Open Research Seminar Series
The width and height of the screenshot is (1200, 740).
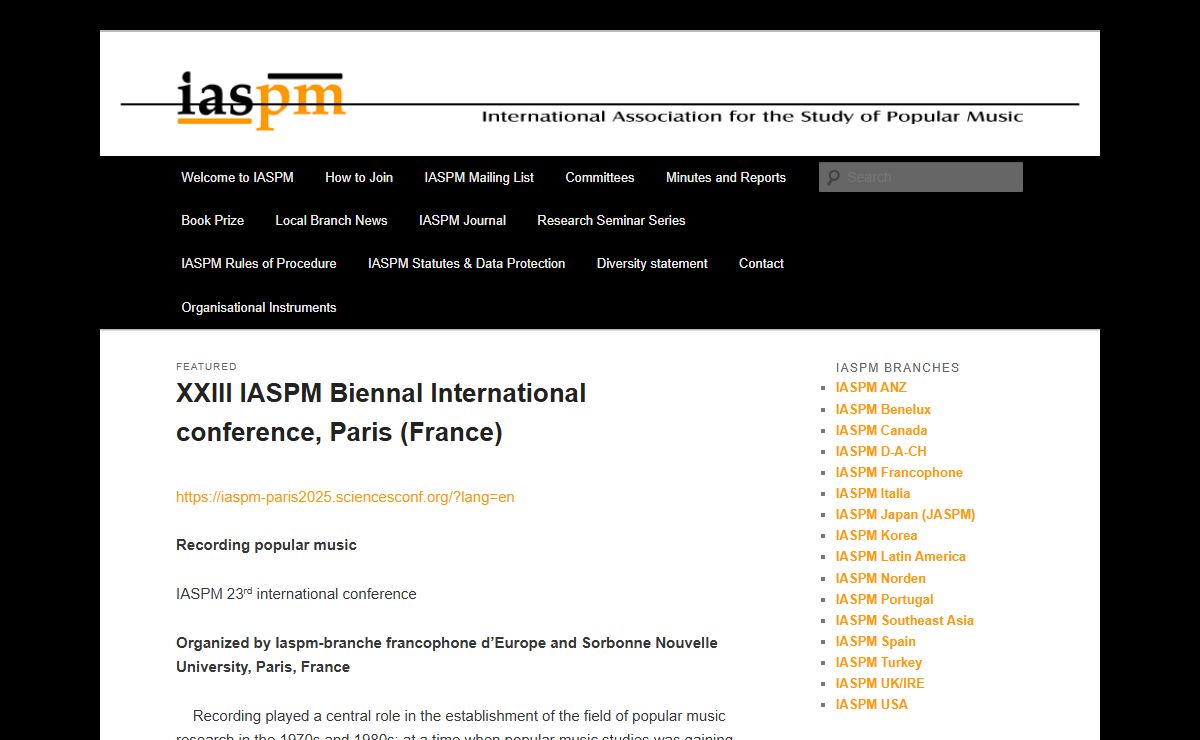point(611,220)
